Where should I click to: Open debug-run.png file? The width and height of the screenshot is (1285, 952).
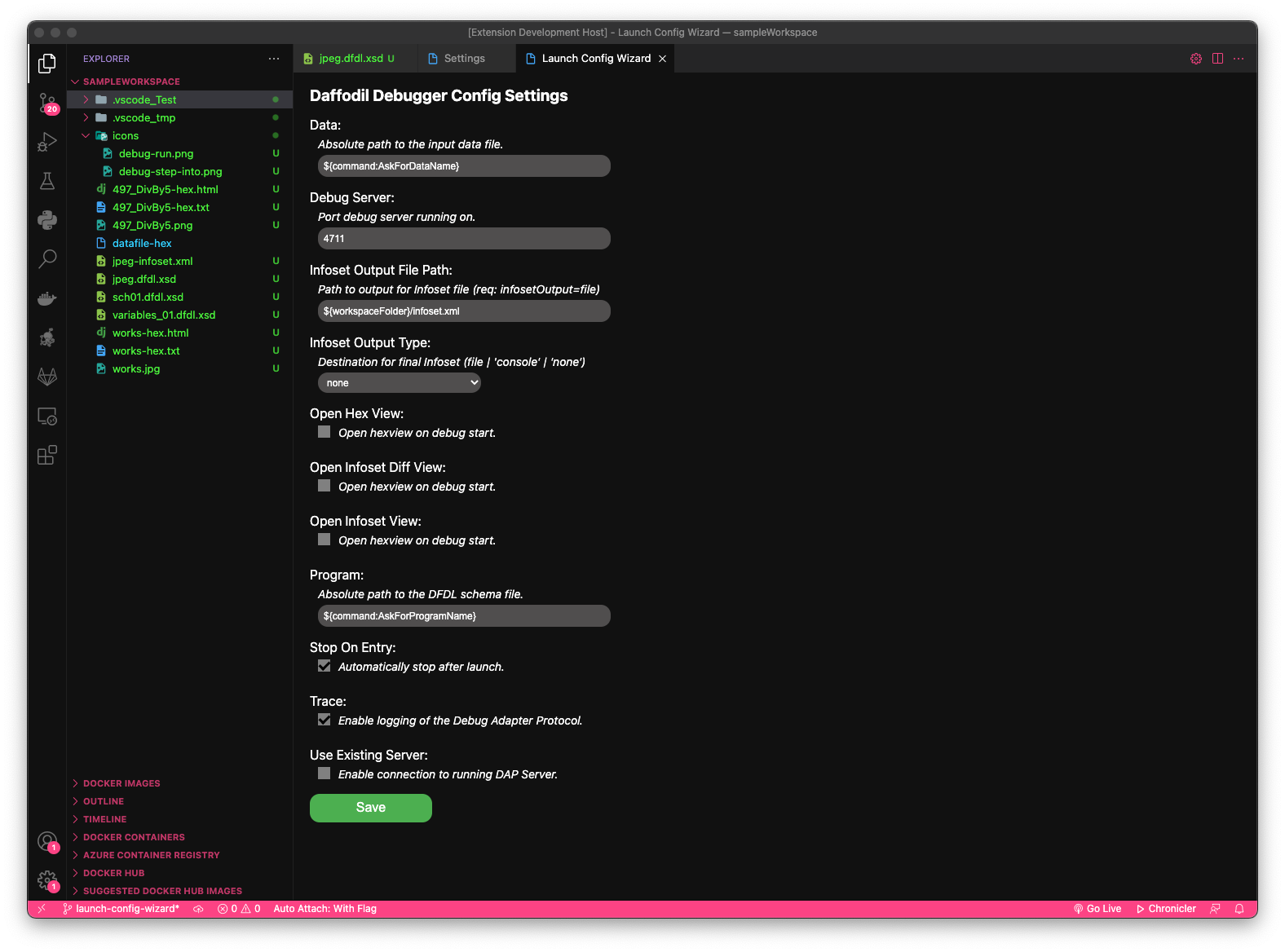[x=179, y=153]
